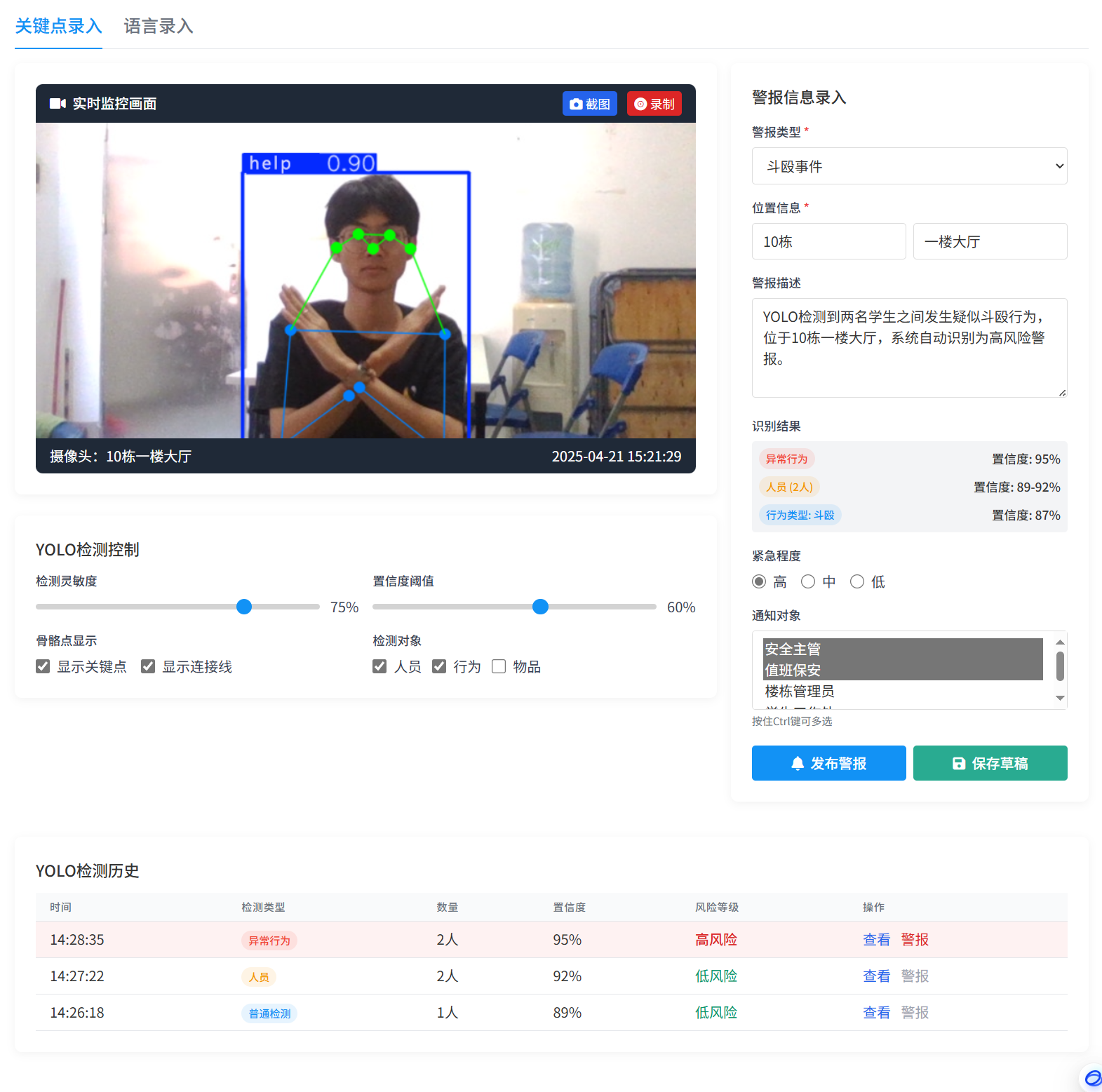Click the 警报描述 text area
This screenshot has width=1102, height=1092.
point(909,348)
